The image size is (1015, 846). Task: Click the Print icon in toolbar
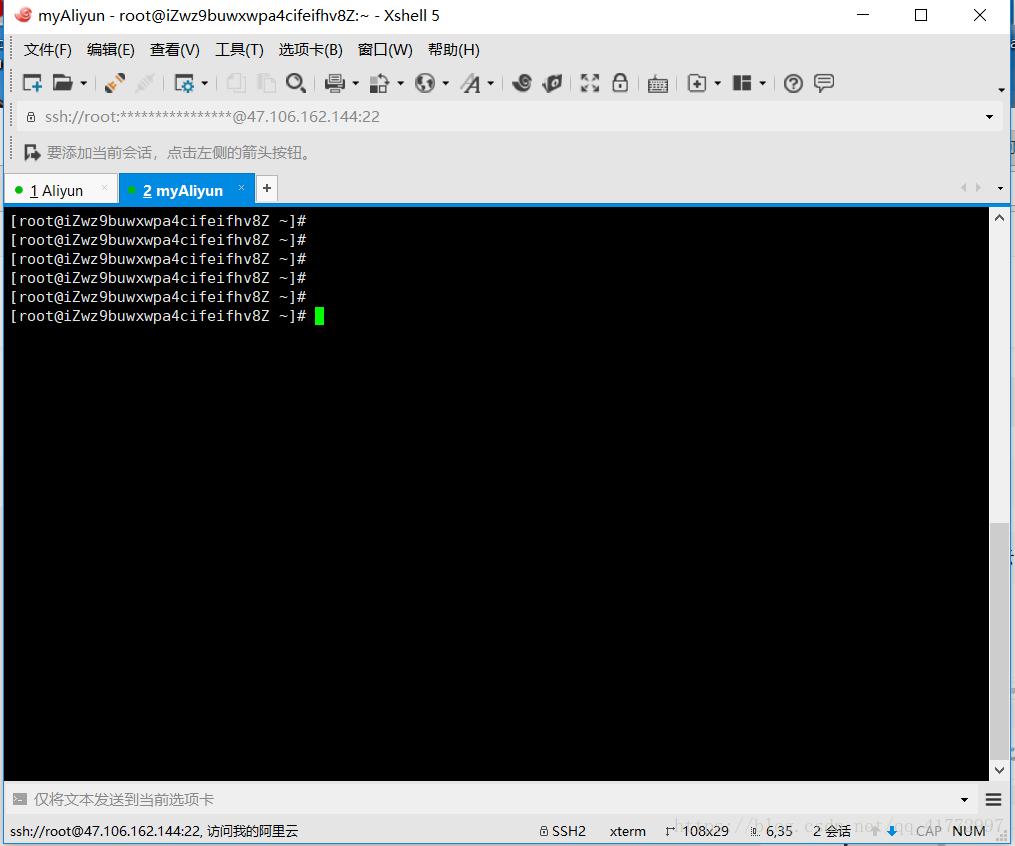[335, 83]
